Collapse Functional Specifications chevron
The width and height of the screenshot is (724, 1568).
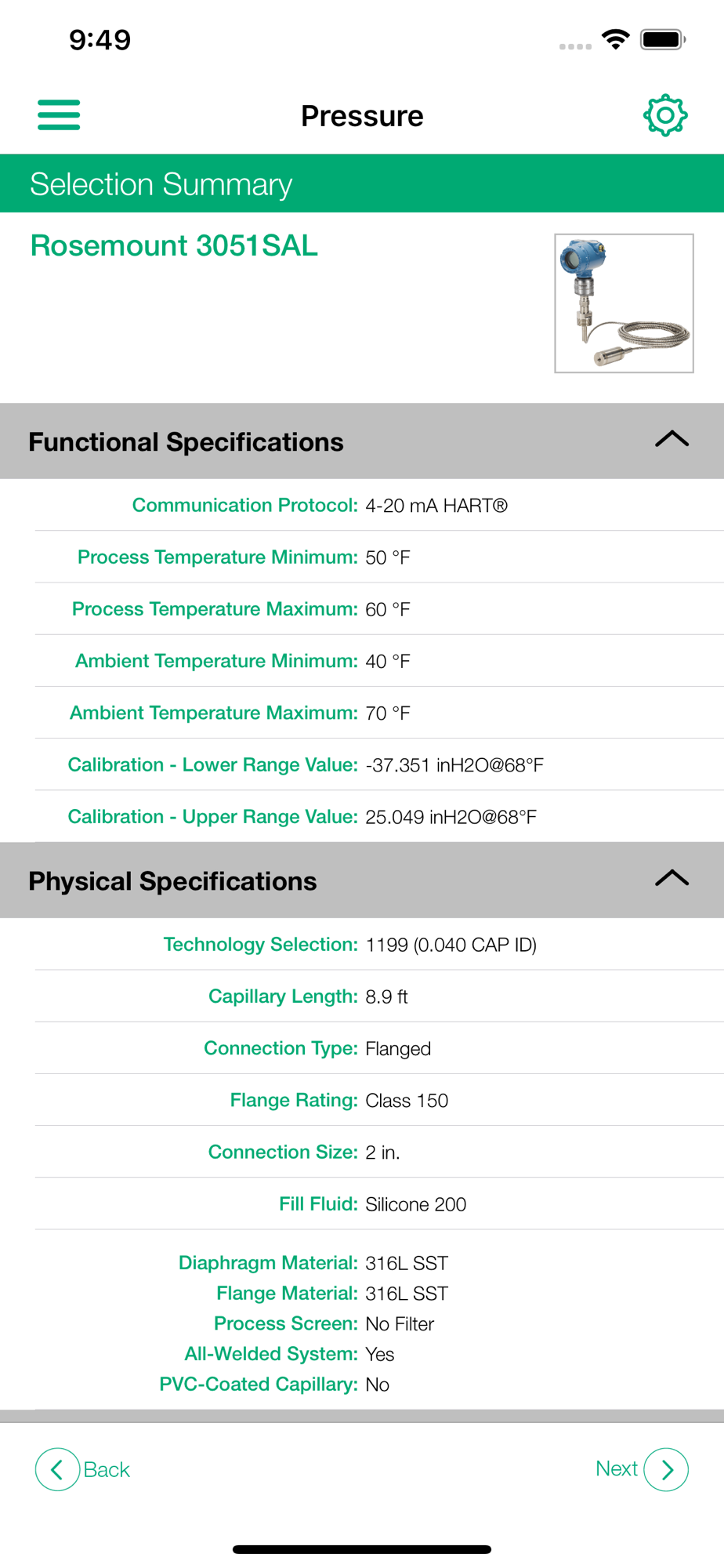coord(672,440)
